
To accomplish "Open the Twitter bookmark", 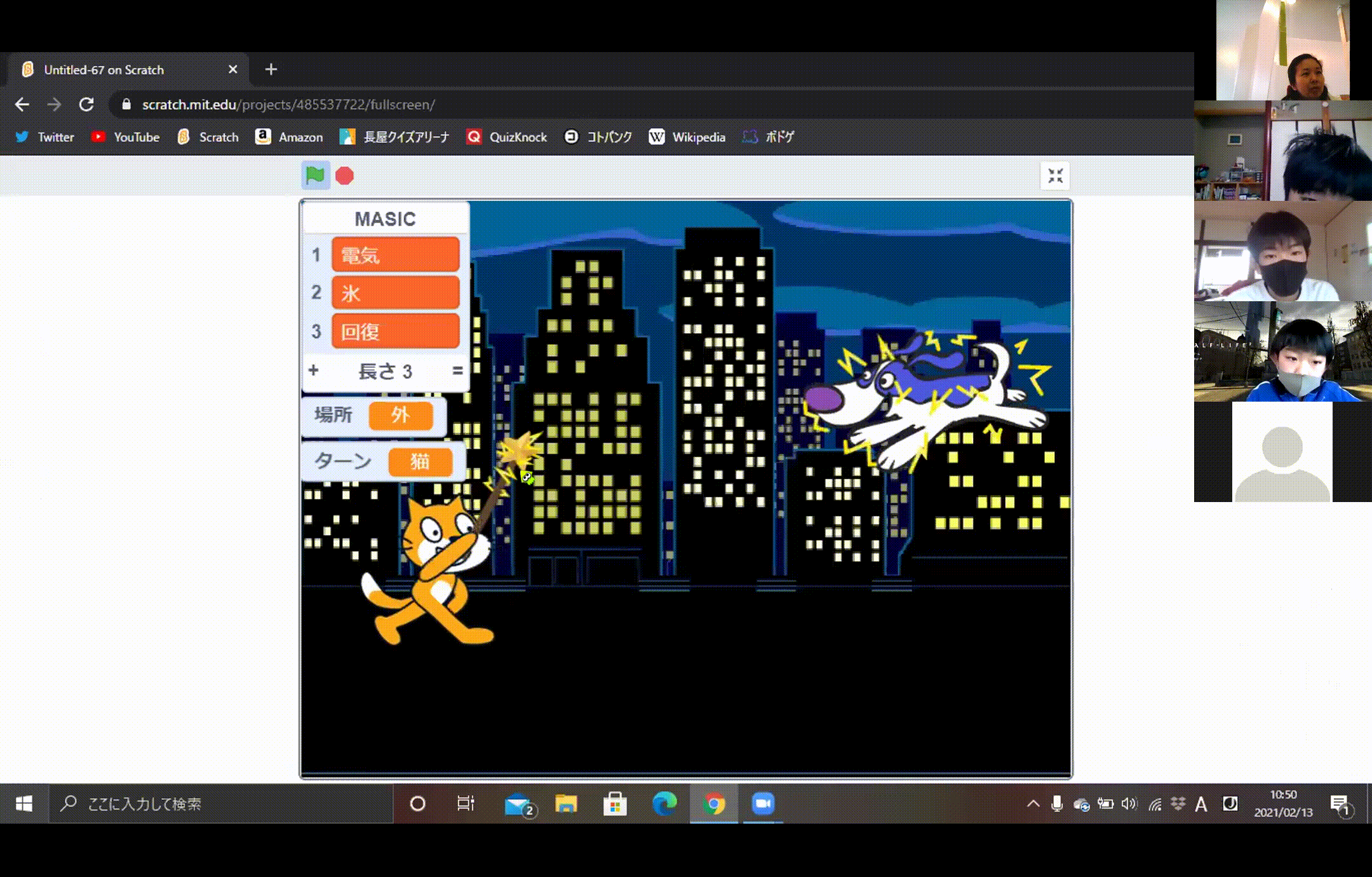I will (x=44, y=137).
